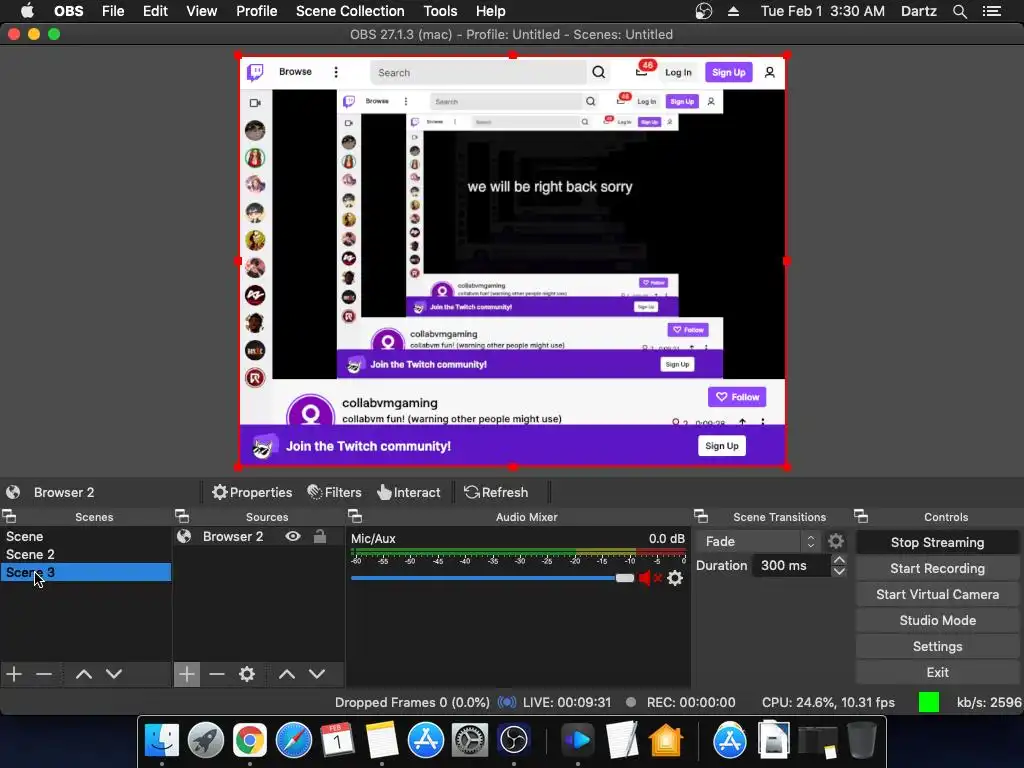Select Scene 3 in Scenes list
Viewport: 1024px width, 768px height.
(x=86, y=572)
